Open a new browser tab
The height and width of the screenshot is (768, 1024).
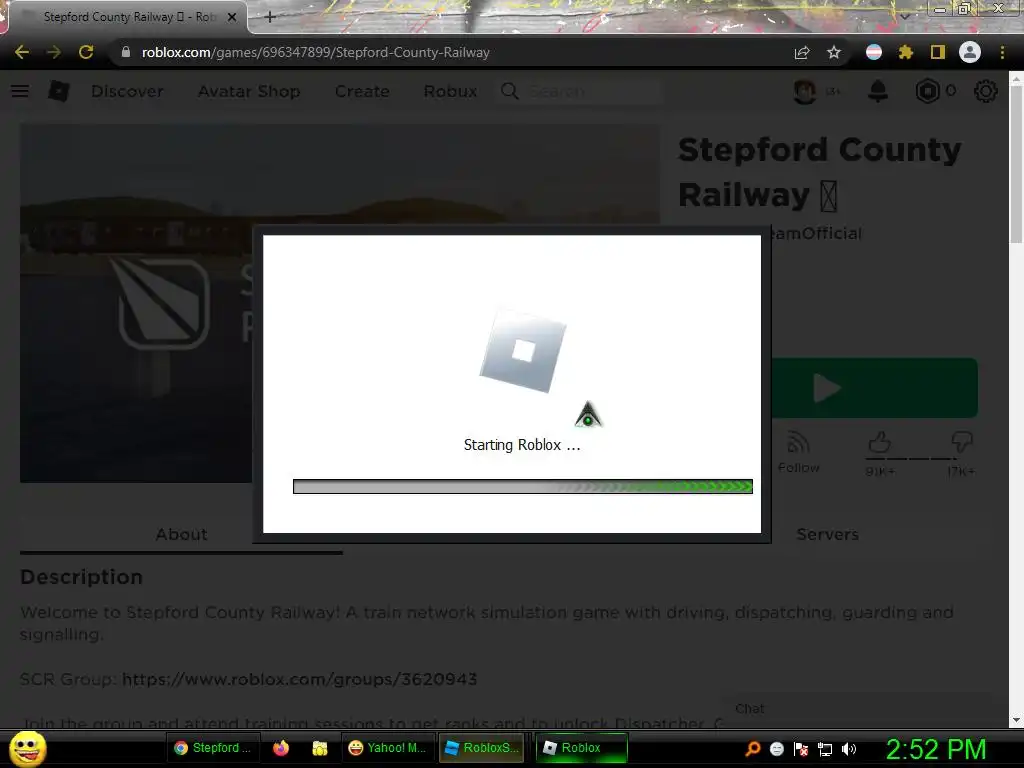270,17
